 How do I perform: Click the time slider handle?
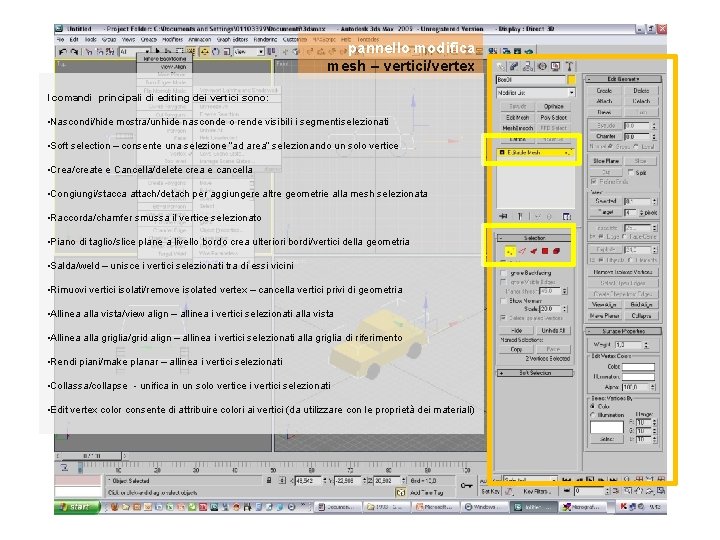click(x=92, y=456)
